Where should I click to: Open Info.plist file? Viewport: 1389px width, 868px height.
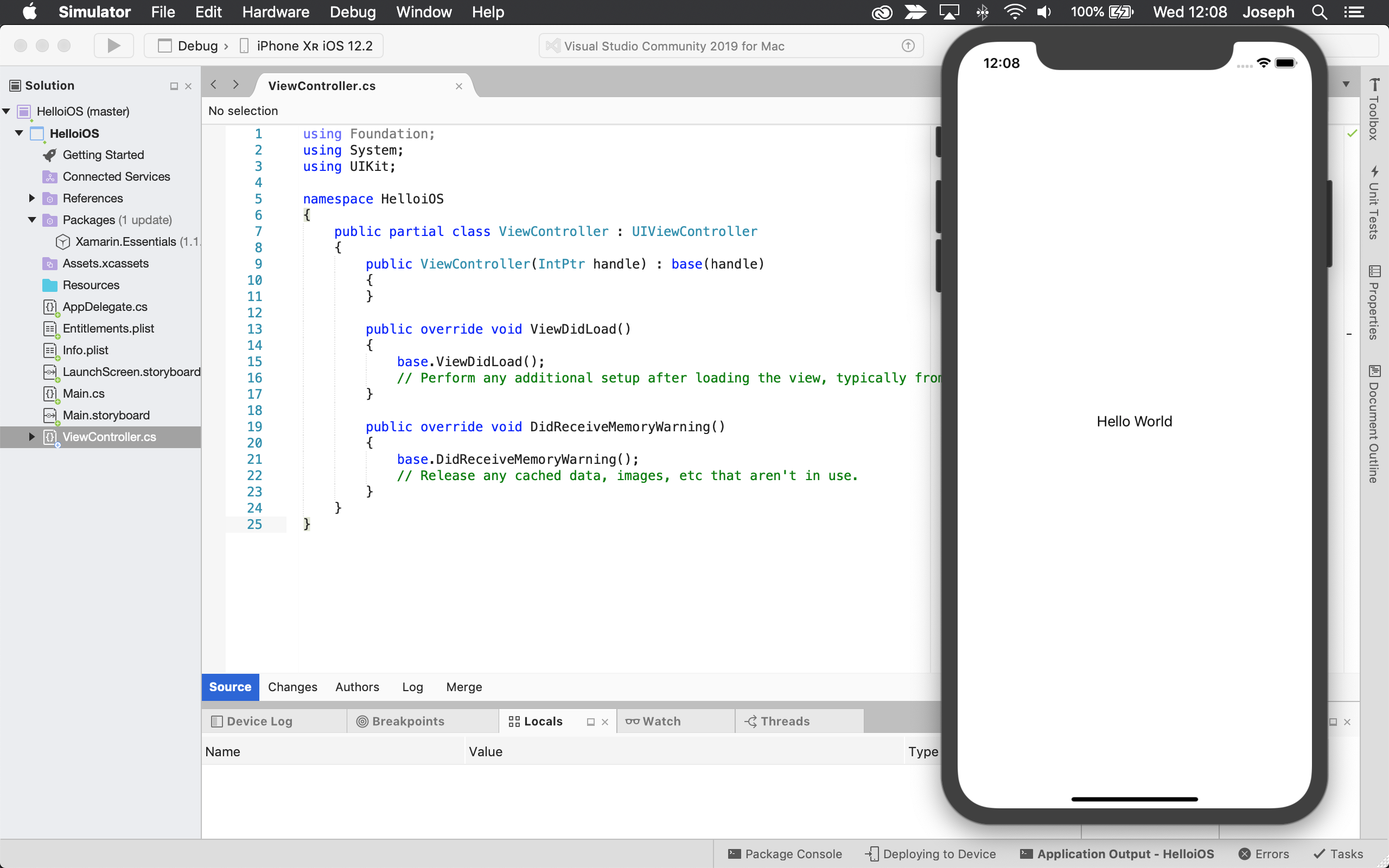tap(85, 350)
